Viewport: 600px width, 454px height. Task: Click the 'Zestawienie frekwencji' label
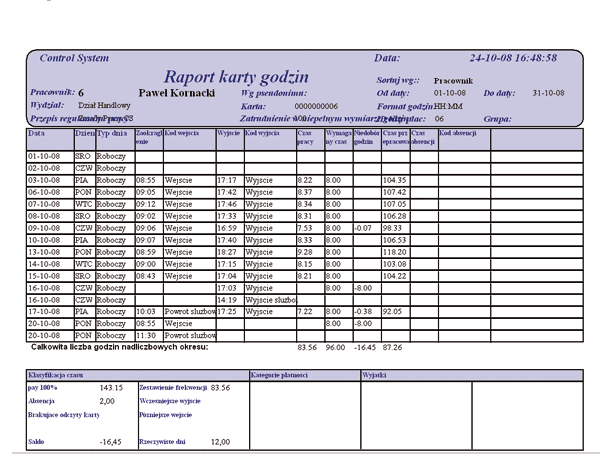tap(173, 388)
